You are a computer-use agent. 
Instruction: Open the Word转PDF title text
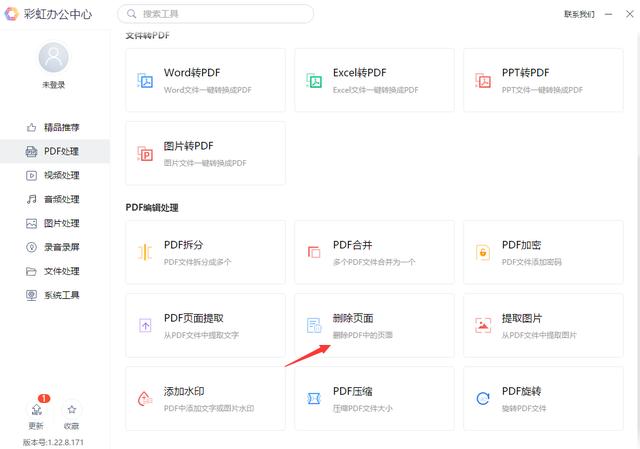click(192, 73)
